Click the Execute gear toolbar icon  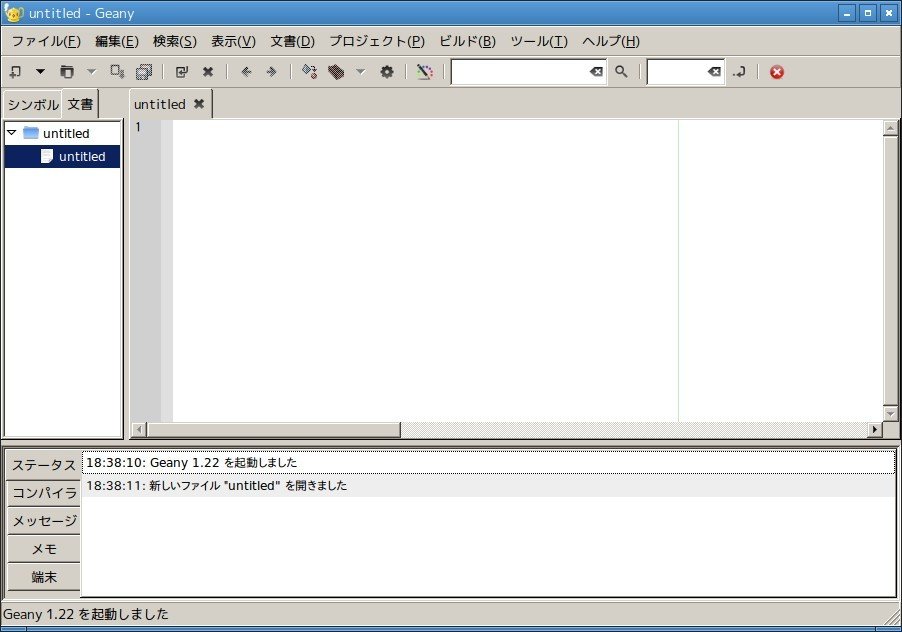click(x=387, y=72)
